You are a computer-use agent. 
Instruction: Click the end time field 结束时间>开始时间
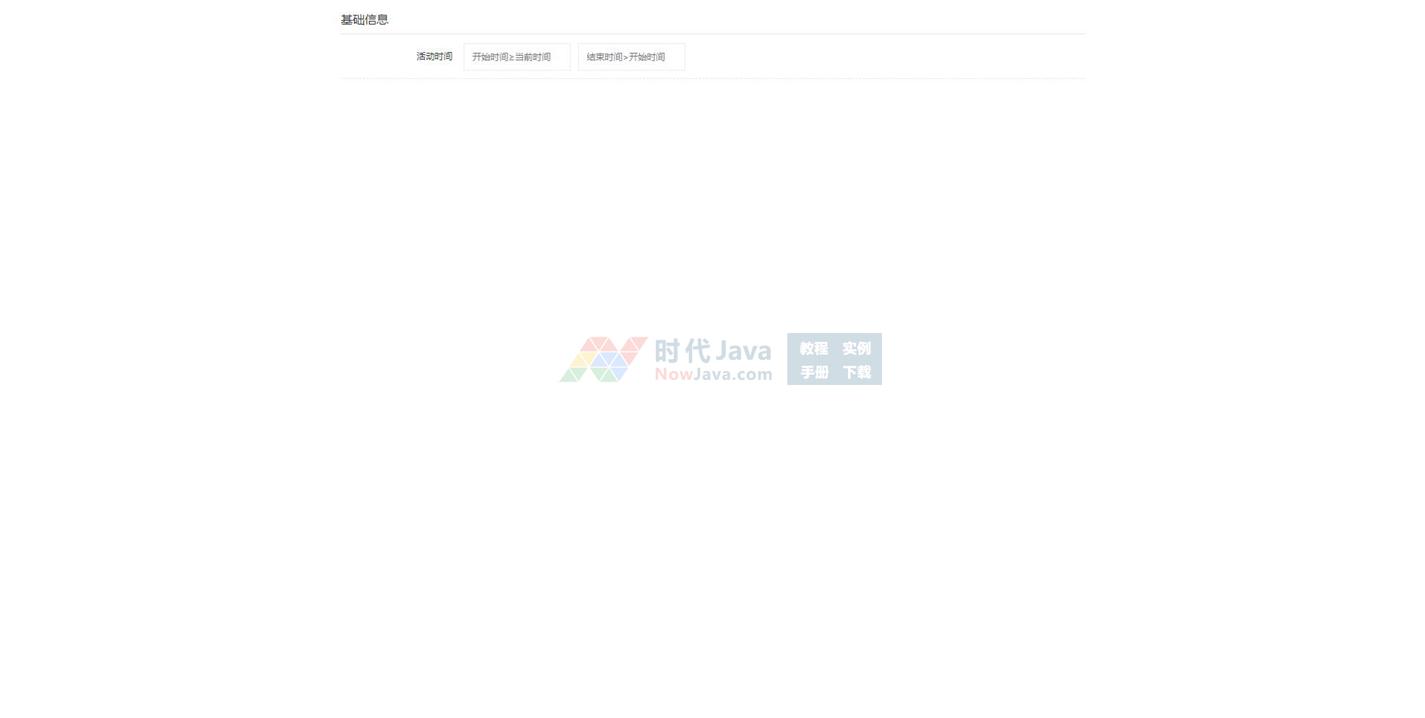pyautogui.click(x=631, y=57)
